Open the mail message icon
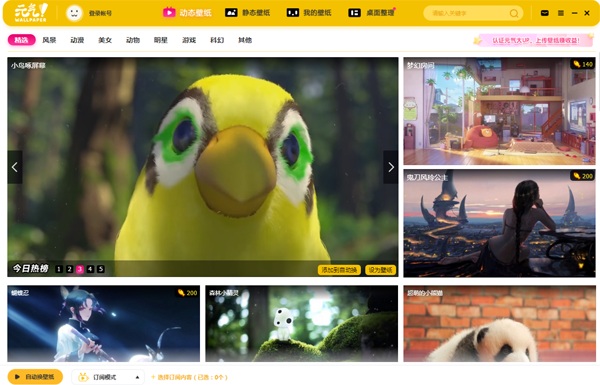600x385 pixels. pos(545,13)
